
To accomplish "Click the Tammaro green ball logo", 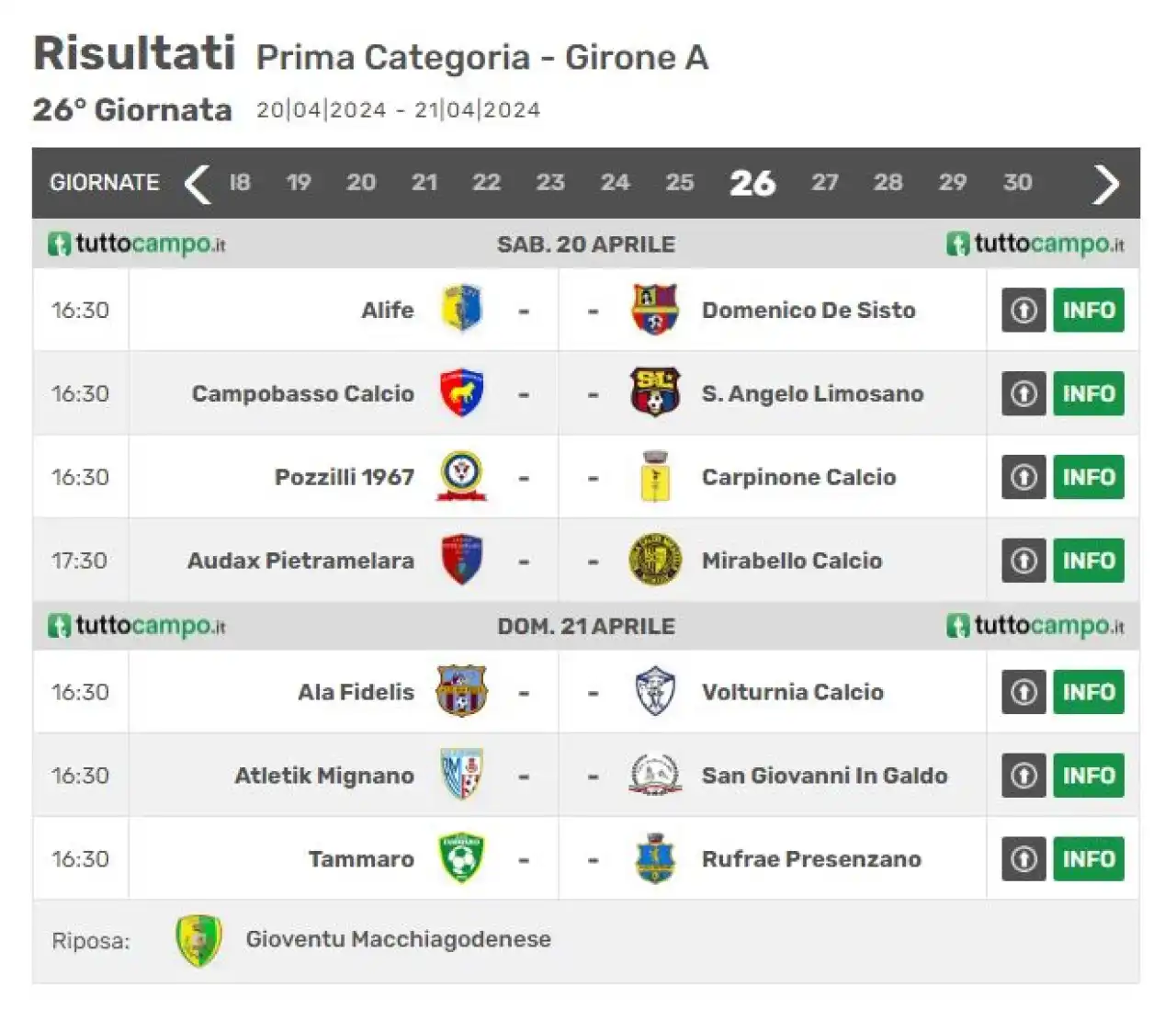I will pyautogui.click(x=461, y=858).
